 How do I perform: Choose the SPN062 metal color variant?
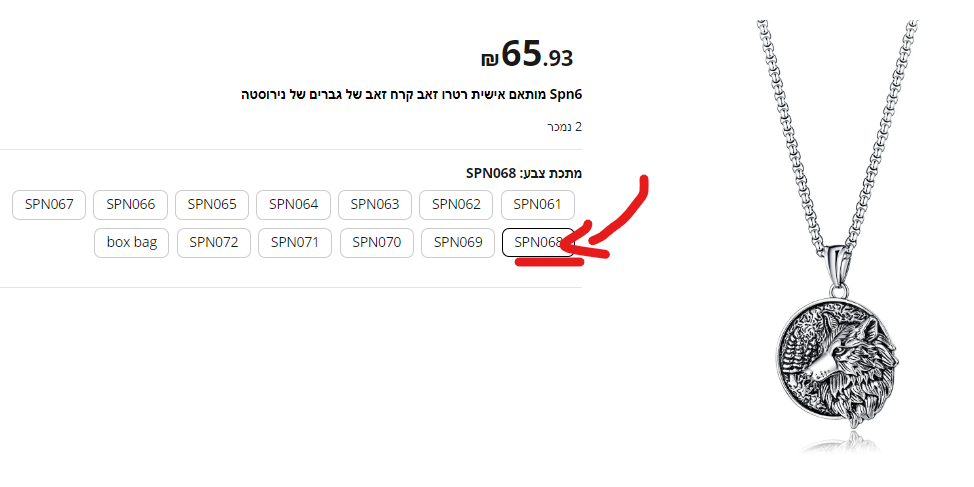pos(456,204)
